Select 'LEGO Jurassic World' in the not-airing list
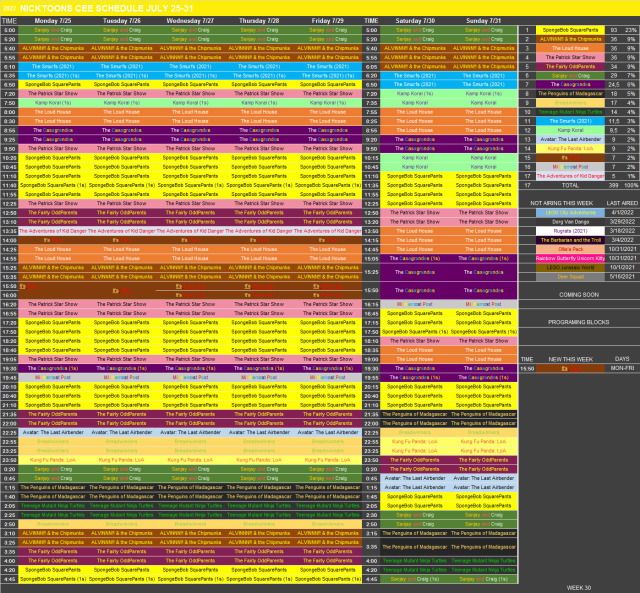The image size is (640, 593). pyautogui.click(x=570, y=268)
